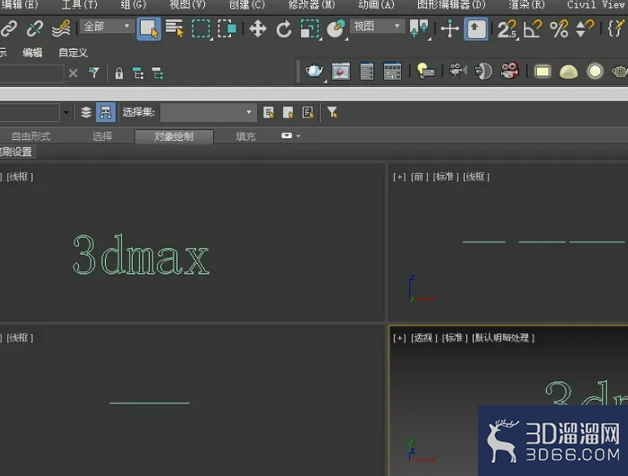This screenshot has width=628, height=476.
Task: Open the [前] viewport view menu
Action: pos(419,177)
